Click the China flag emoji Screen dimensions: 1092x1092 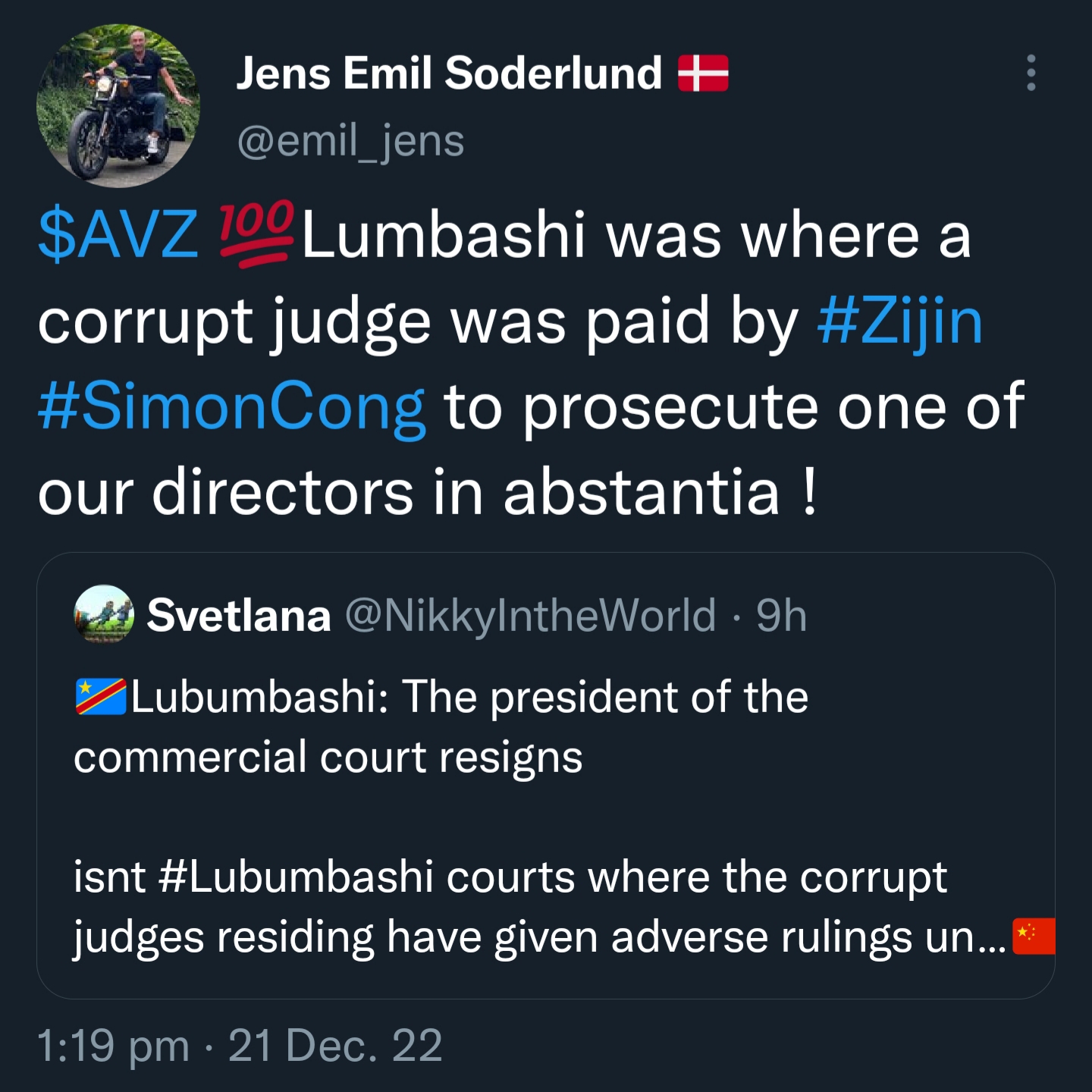(1034, 935)
